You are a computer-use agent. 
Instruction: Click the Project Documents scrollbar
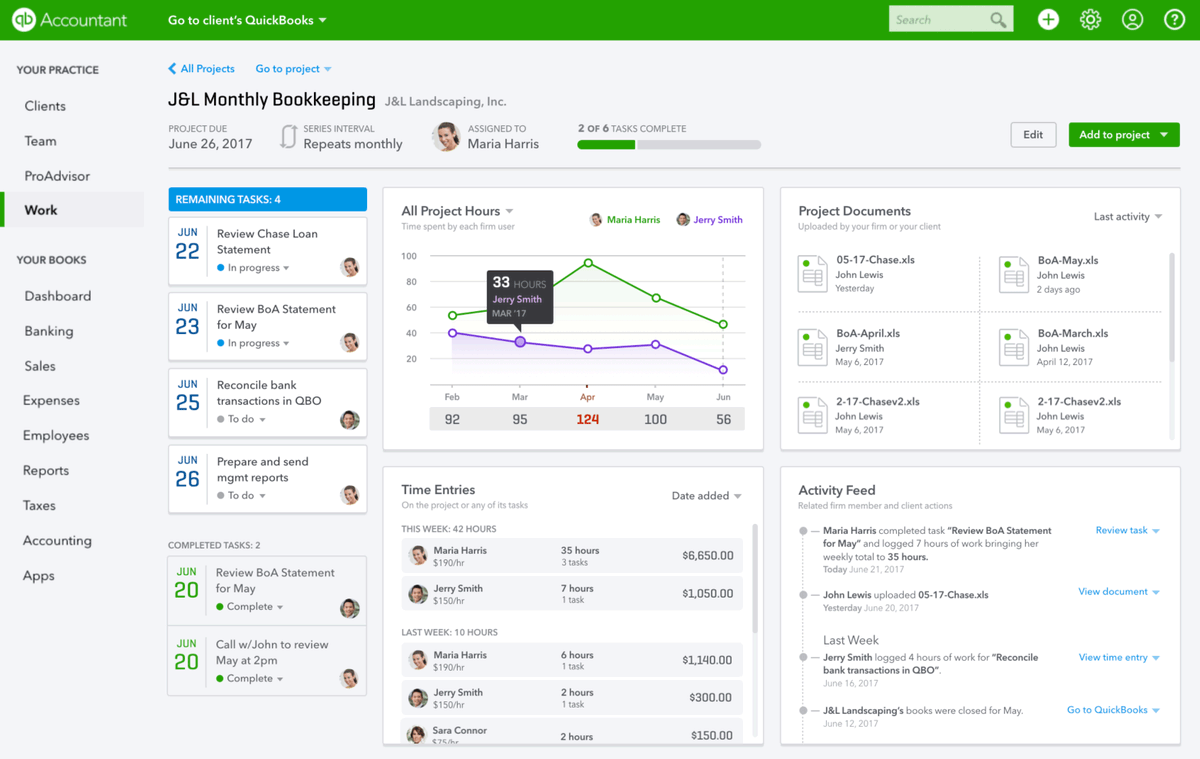click(x=1172, y=307)
